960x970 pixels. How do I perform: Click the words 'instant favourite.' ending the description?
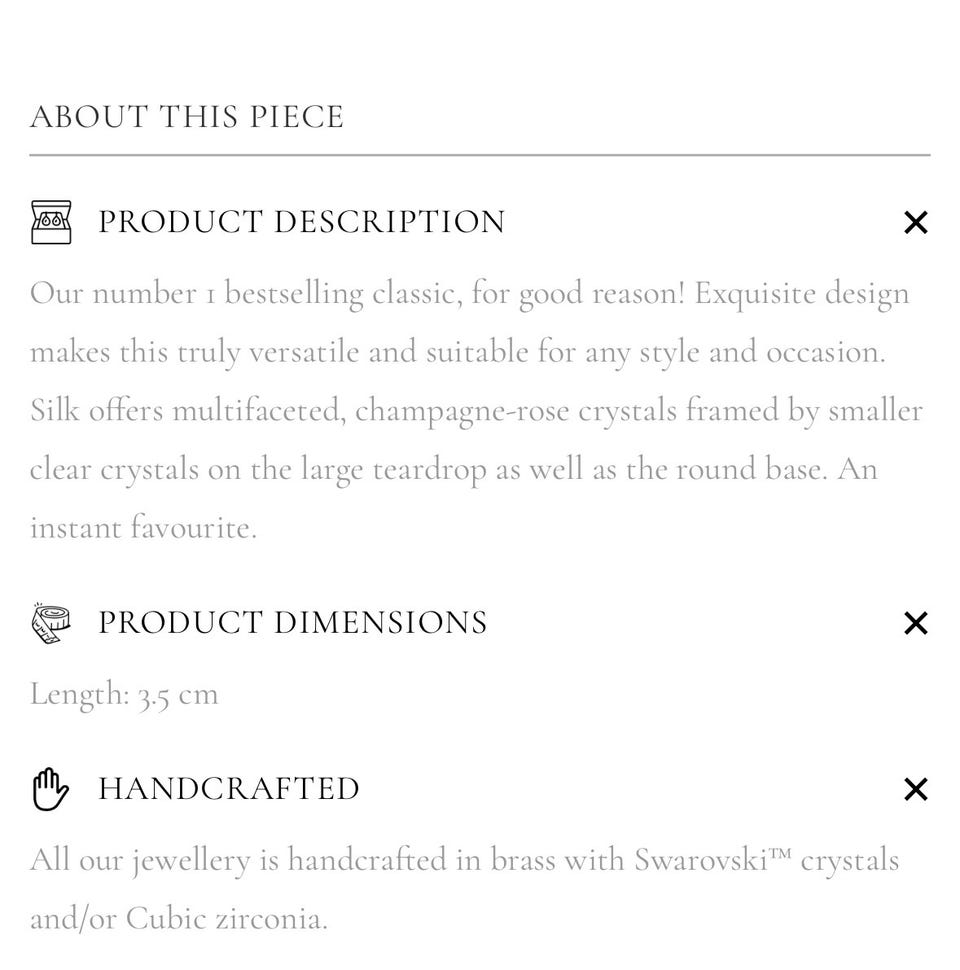pos(143,528)
